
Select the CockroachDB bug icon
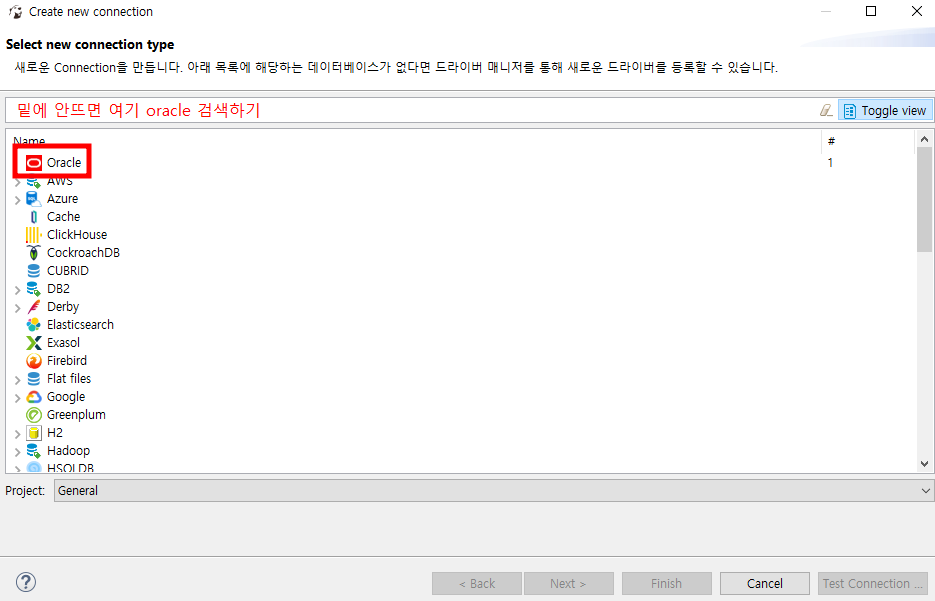point(33,253)
